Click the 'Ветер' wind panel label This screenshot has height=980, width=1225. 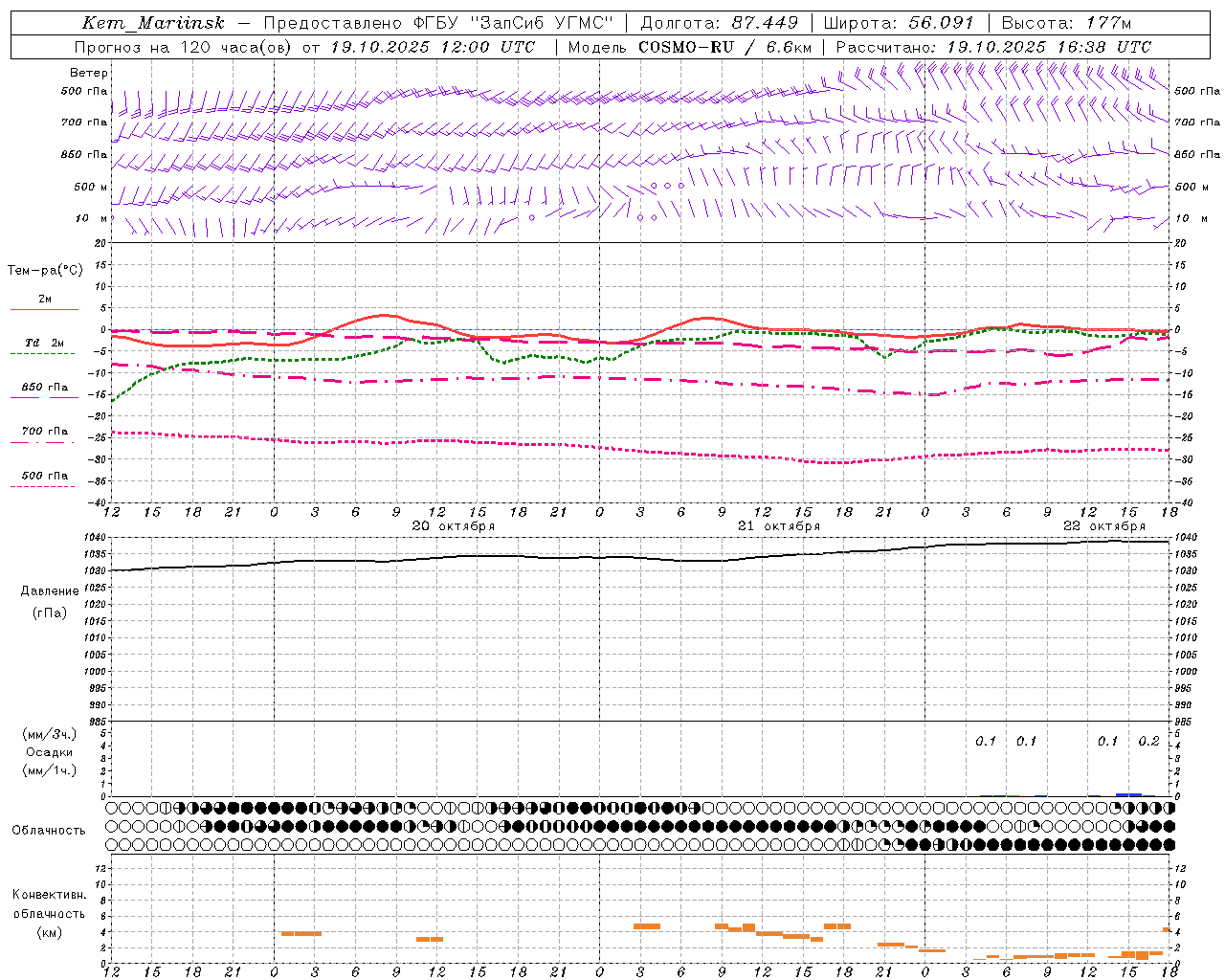point(89,73)
